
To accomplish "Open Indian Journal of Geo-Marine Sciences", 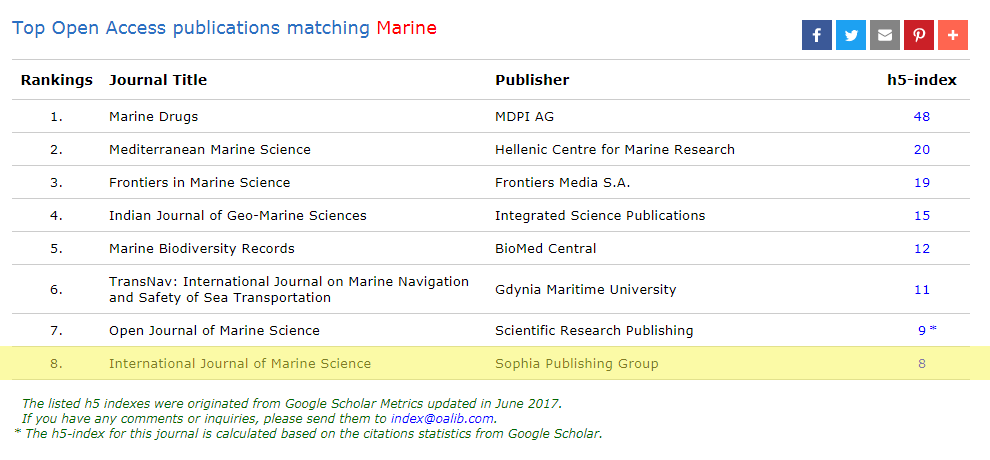I will tap(237, 216).
